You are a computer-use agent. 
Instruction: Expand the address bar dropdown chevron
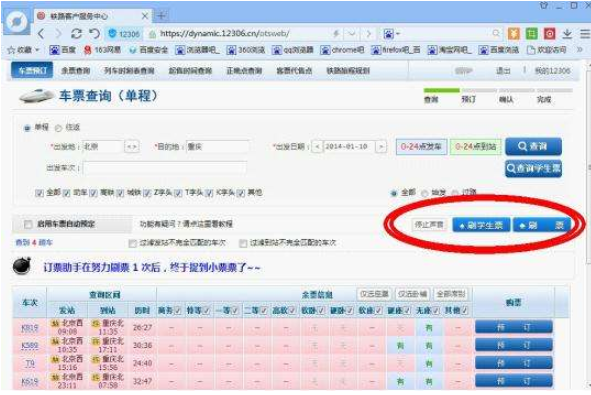(352, 34)
